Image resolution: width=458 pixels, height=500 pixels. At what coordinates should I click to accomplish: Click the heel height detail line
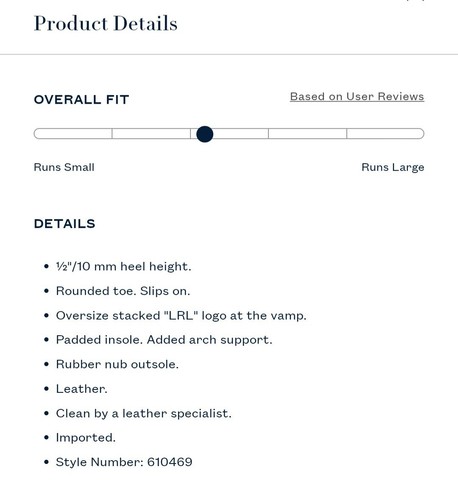coord(124,267)
